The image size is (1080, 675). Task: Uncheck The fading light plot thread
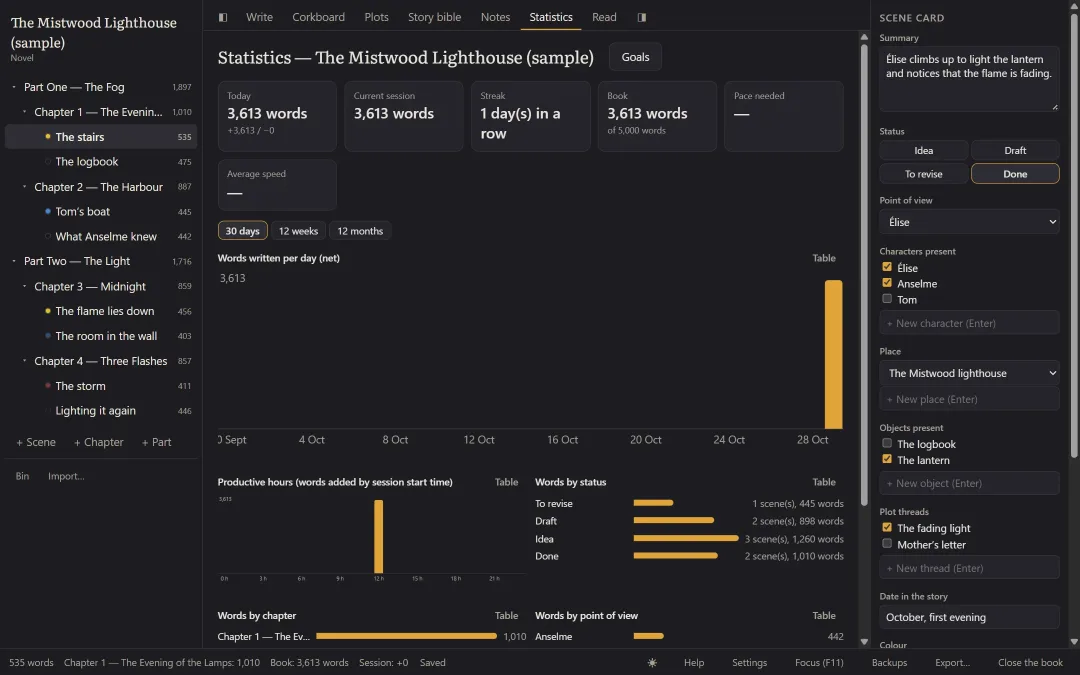coord(887,528)
